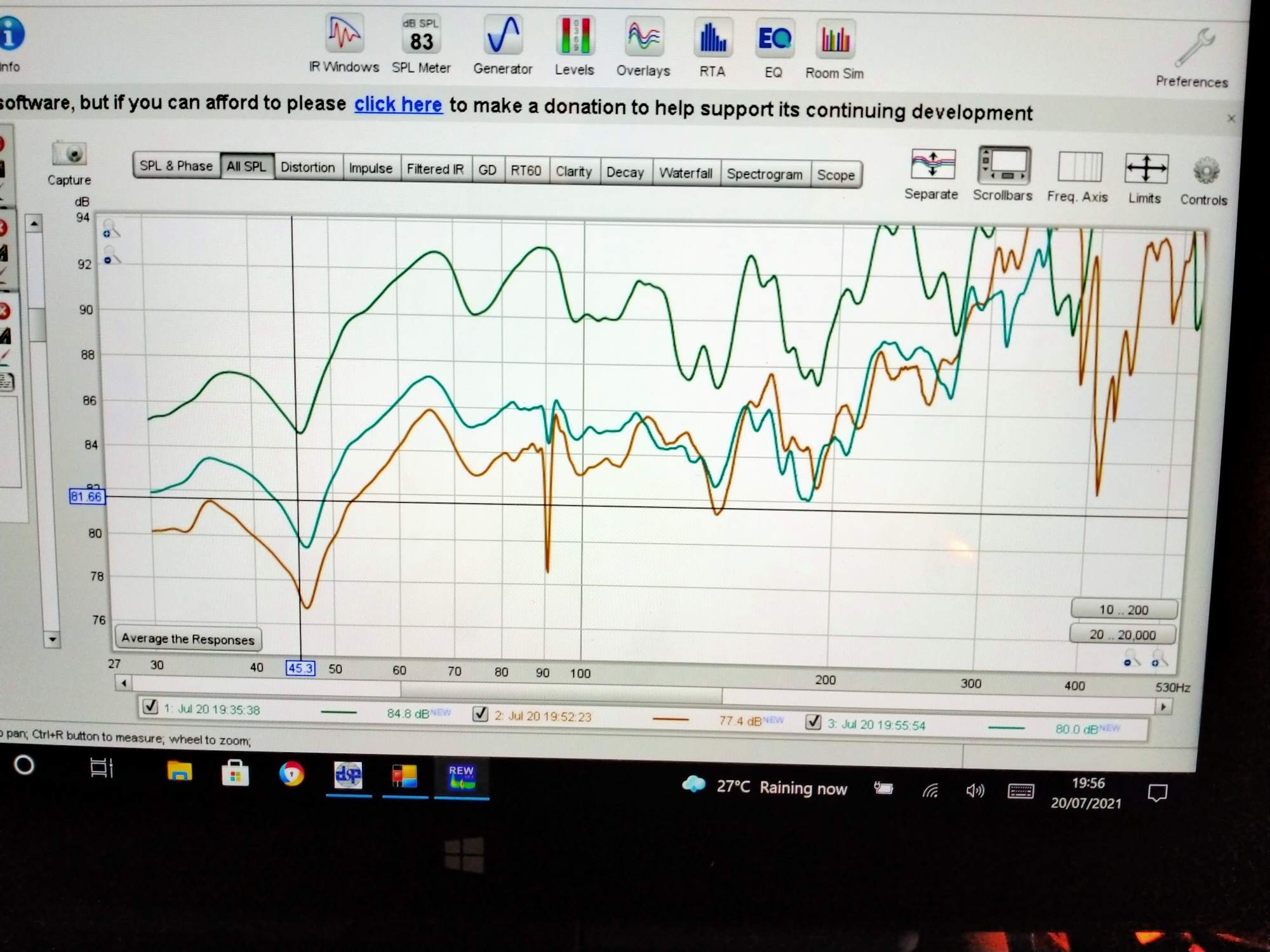Click the horizontal frequency scrollbar thumb
The height and width of the screenshot is (952, 1270).
[x=561, y=693]
